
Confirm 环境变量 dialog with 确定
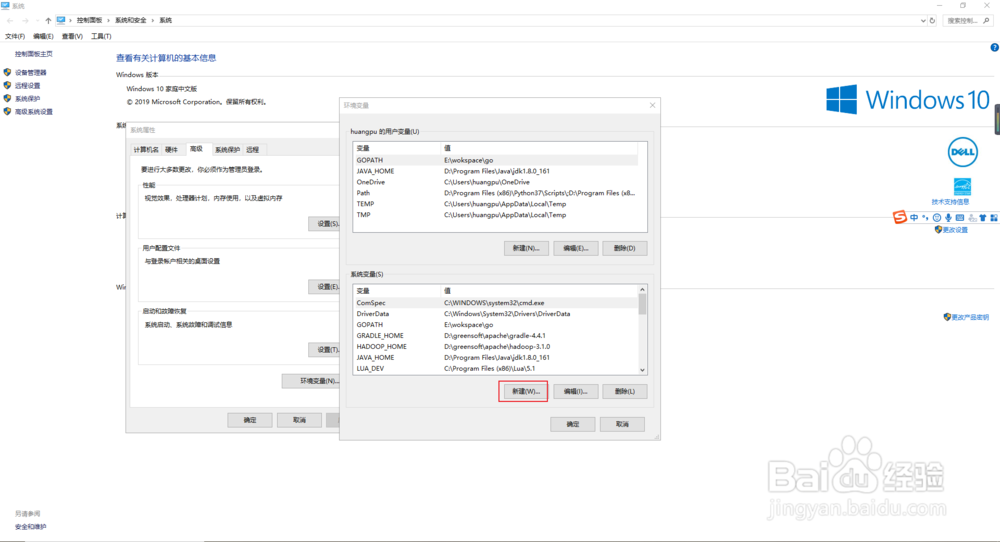(573, 424)
